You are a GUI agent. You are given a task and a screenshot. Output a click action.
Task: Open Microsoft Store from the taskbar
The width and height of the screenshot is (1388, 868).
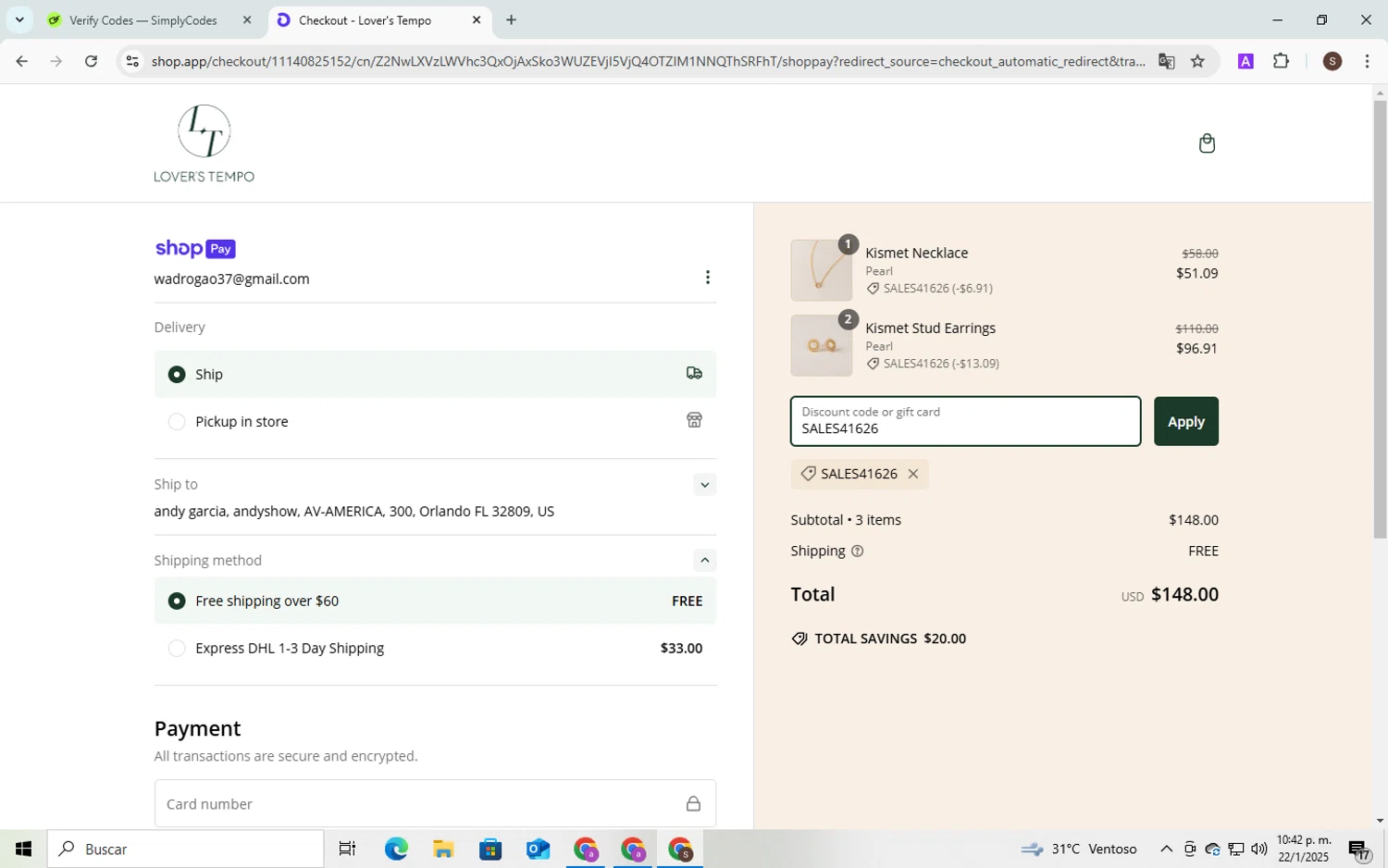490,849
